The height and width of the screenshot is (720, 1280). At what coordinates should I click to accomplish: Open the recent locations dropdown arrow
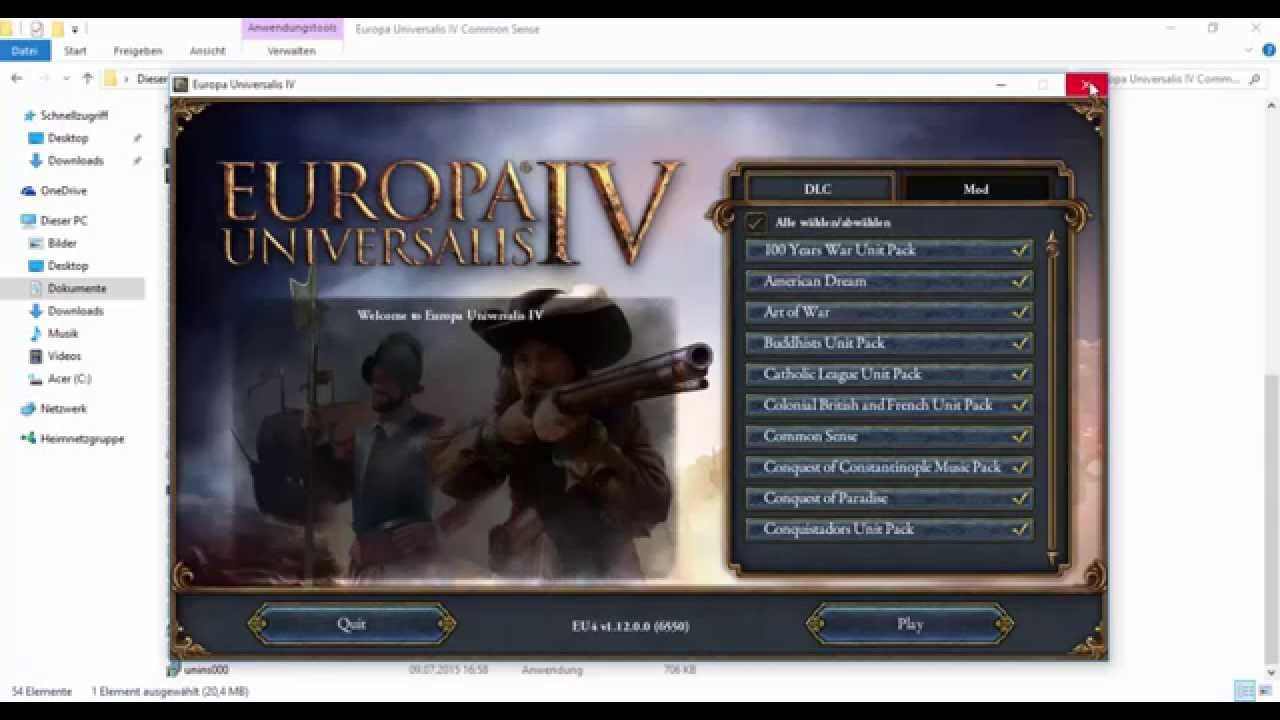[x=66, y=79]
